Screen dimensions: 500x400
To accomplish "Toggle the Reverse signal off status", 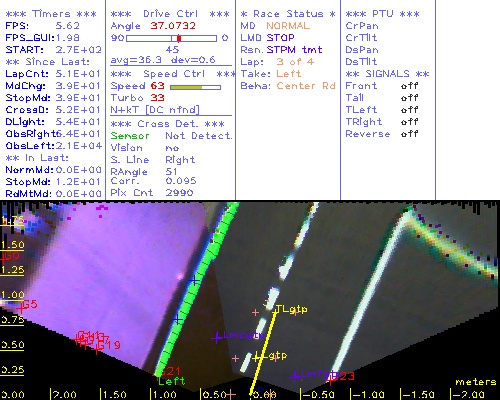I will pyautogui.click(x=410, y=134).
